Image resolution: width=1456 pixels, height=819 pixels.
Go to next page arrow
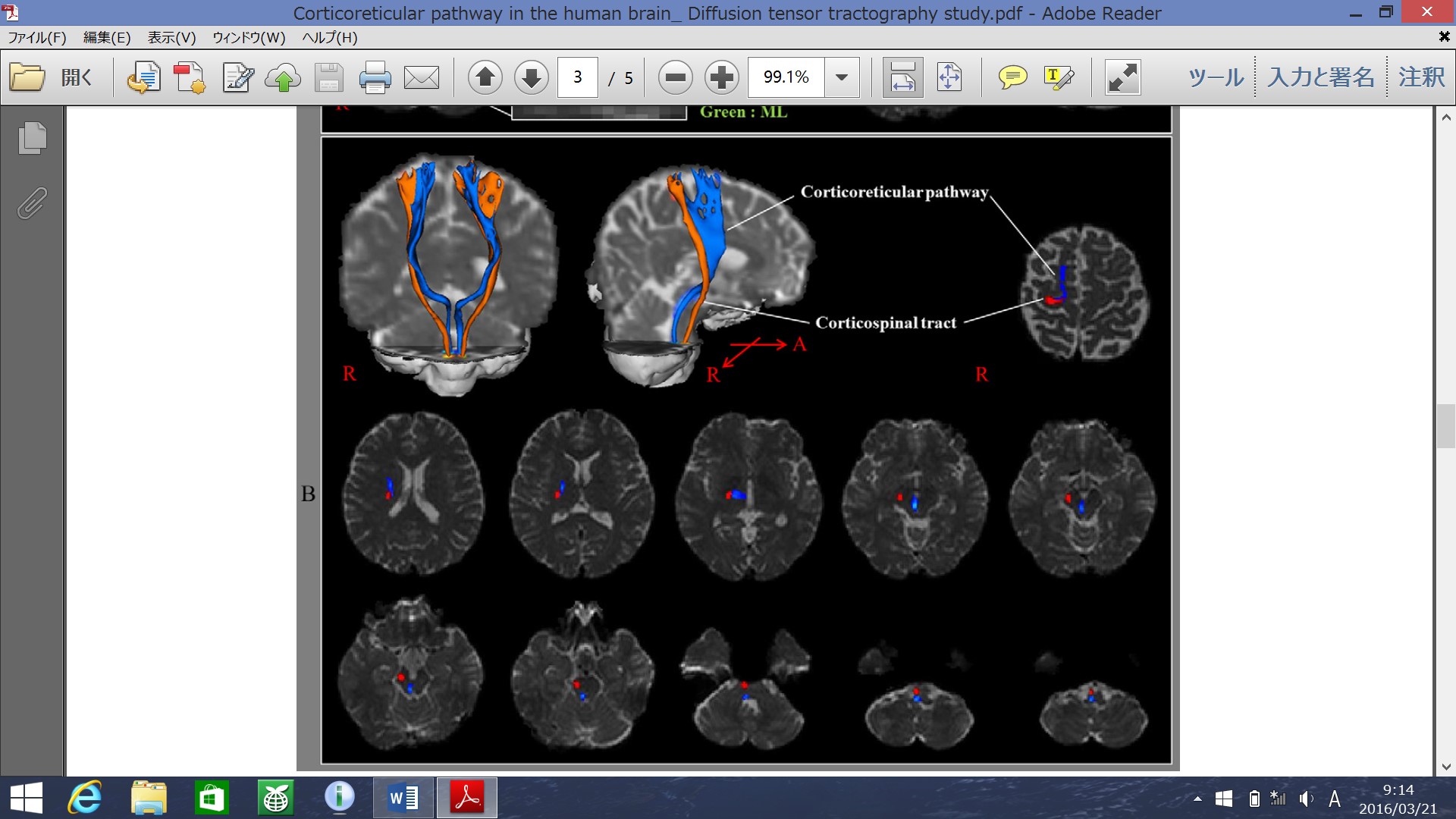tap(532, 77)
